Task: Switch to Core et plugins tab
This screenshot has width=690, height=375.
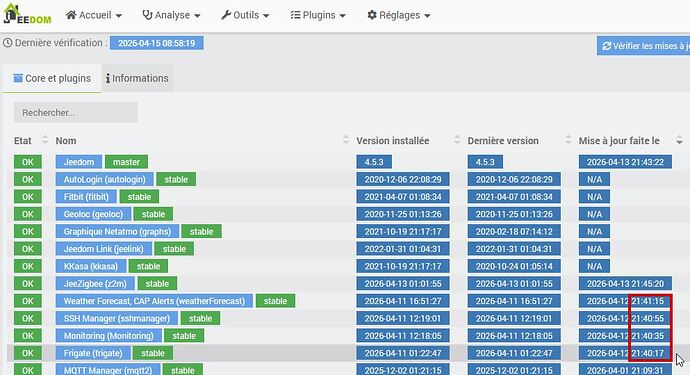Action: click(52, 78)
